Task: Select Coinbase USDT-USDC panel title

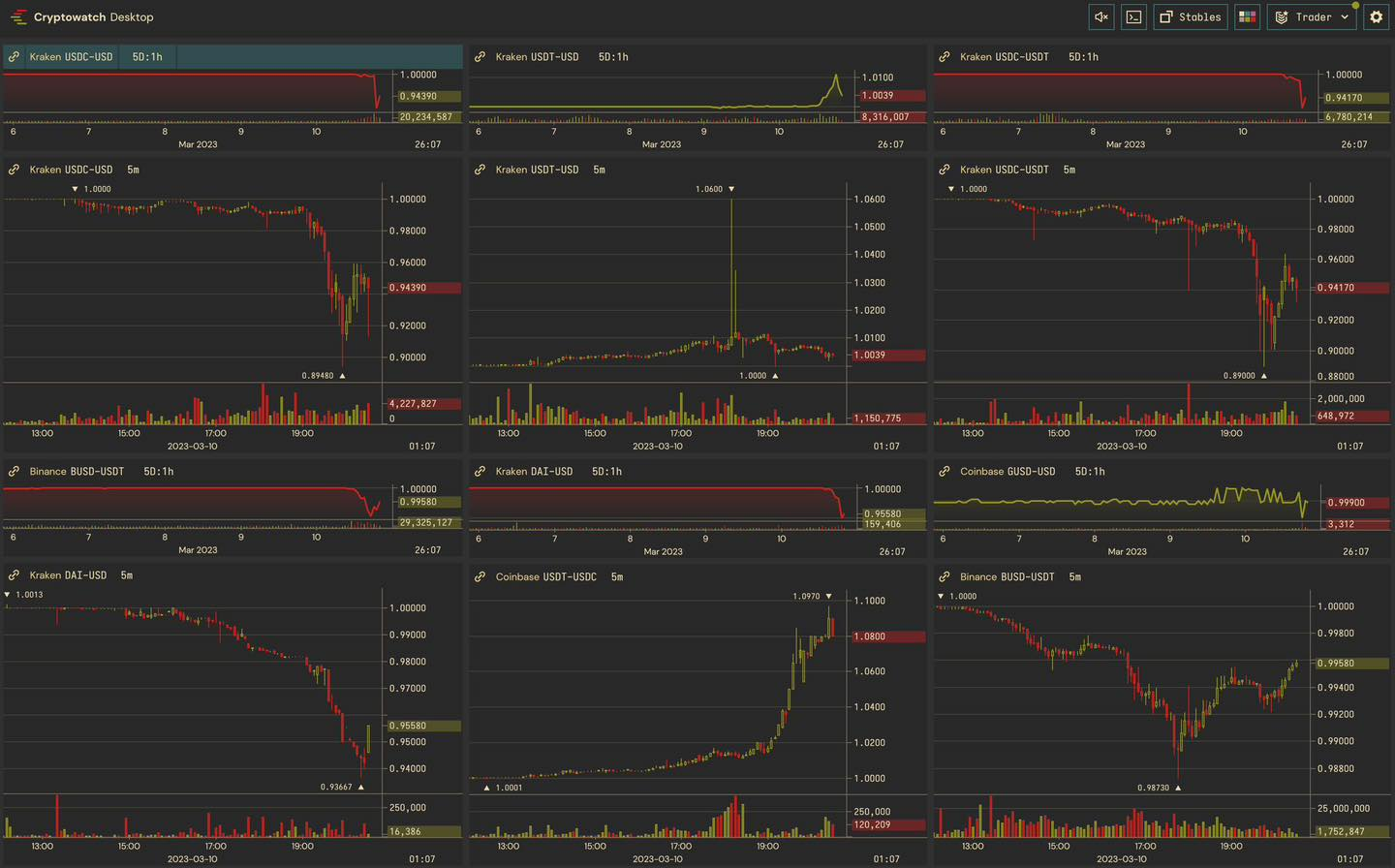Action: 546,576
